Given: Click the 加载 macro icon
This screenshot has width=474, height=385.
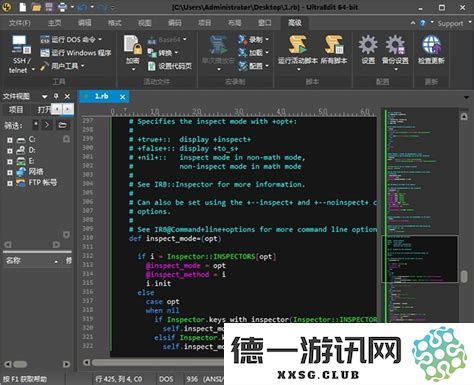Looking at the screenshot, I should click(242, 53).
